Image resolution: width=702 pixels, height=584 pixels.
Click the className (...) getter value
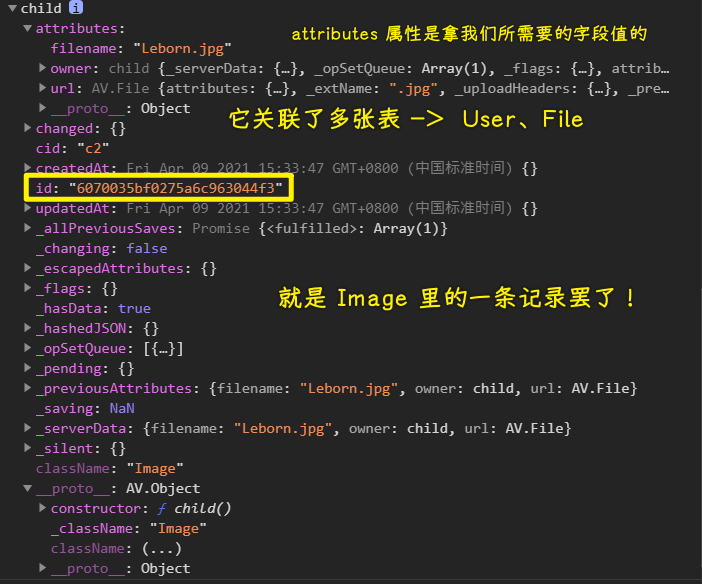click(x=162, y=548)
